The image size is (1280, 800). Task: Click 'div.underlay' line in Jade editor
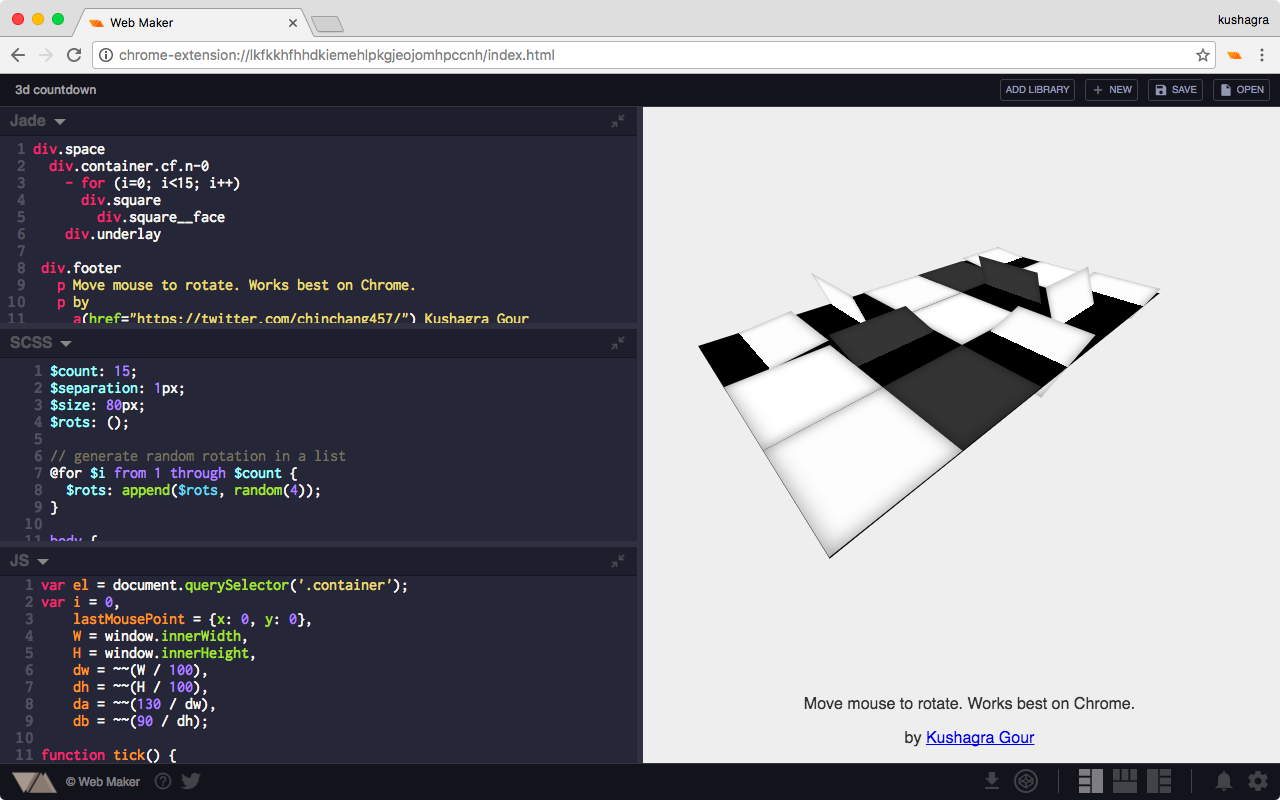[113, 235]
